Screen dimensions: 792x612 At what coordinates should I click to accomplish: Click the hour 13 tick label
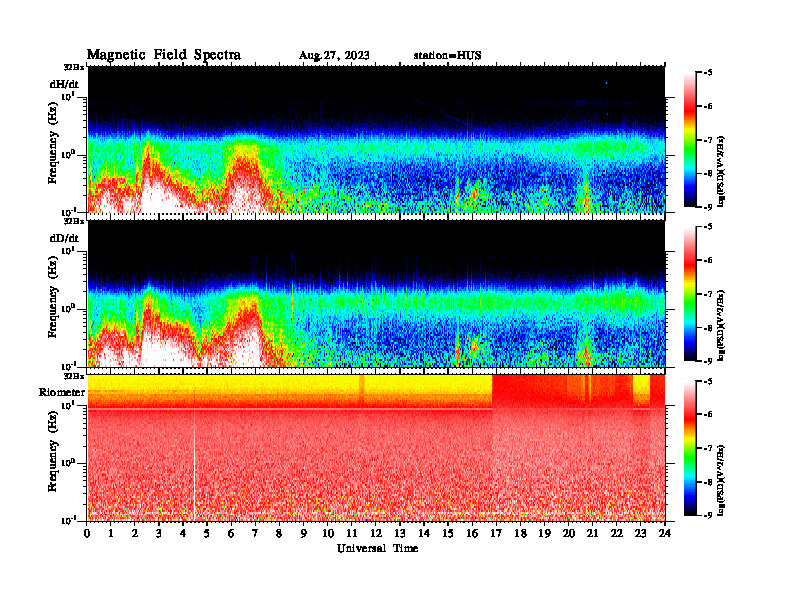[400, 533]
